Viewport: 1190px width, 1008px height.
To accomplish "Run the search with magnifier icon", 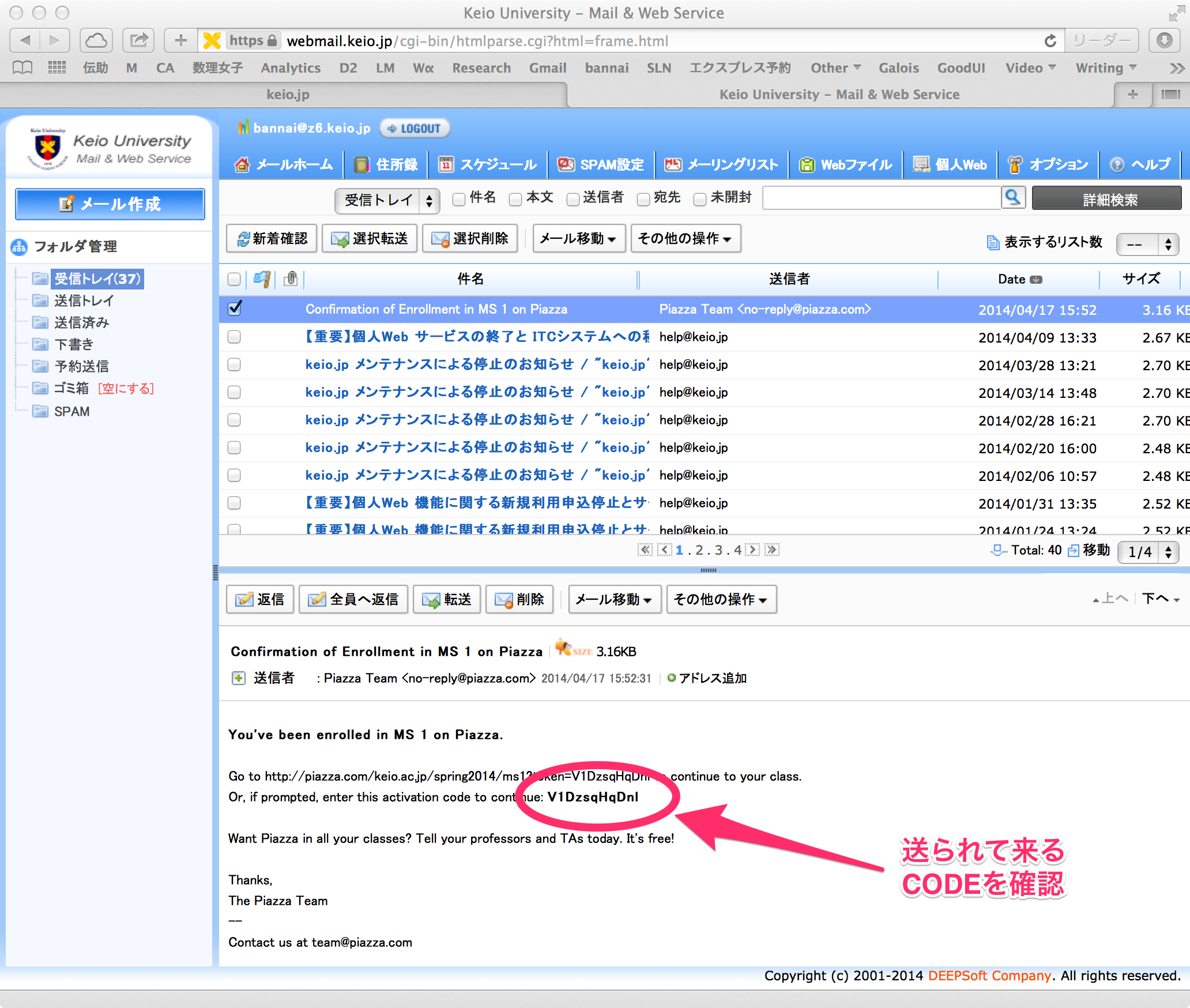I will point(1014,198).
